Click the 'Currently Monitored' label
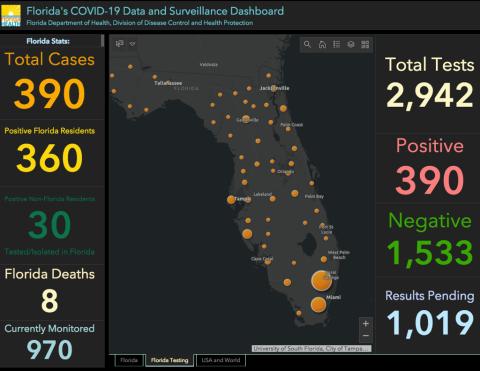This screenshot has height=371, width=480. click(x=50, y=328)
